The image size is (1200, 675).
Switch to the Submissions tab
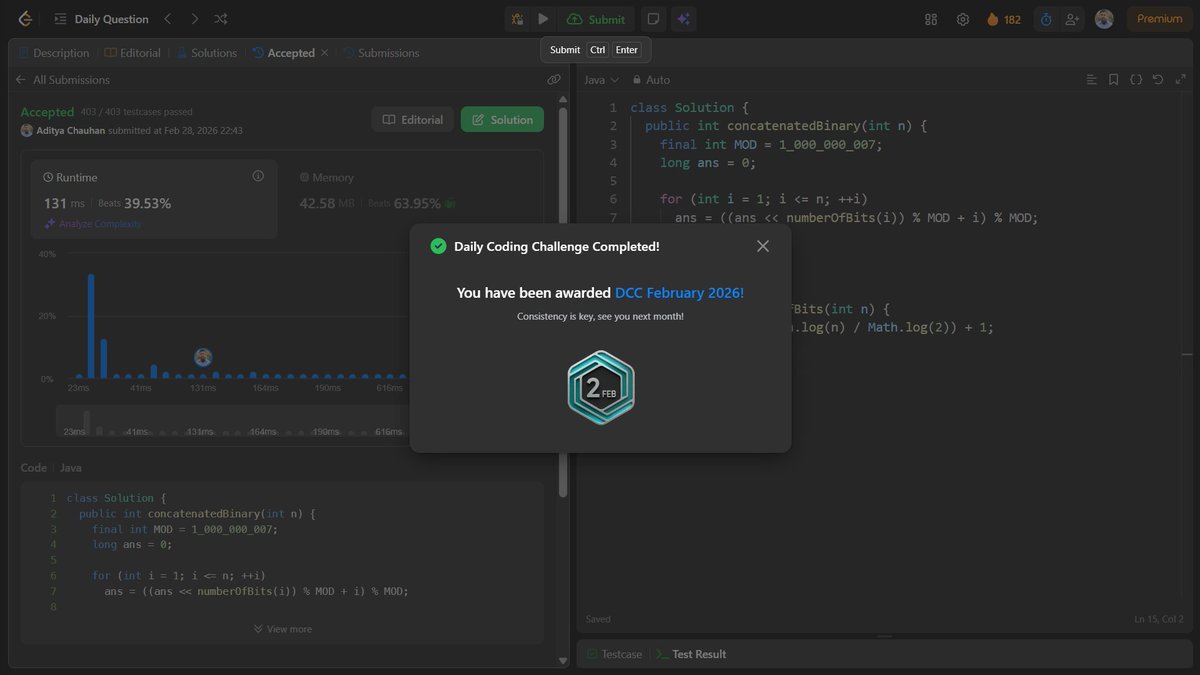[x=381, y=53]
